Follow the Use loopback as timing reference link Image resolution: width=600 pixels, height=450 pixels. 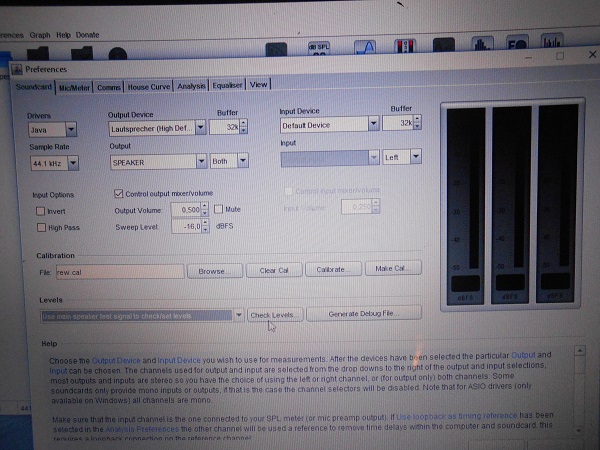click(457, 416)
